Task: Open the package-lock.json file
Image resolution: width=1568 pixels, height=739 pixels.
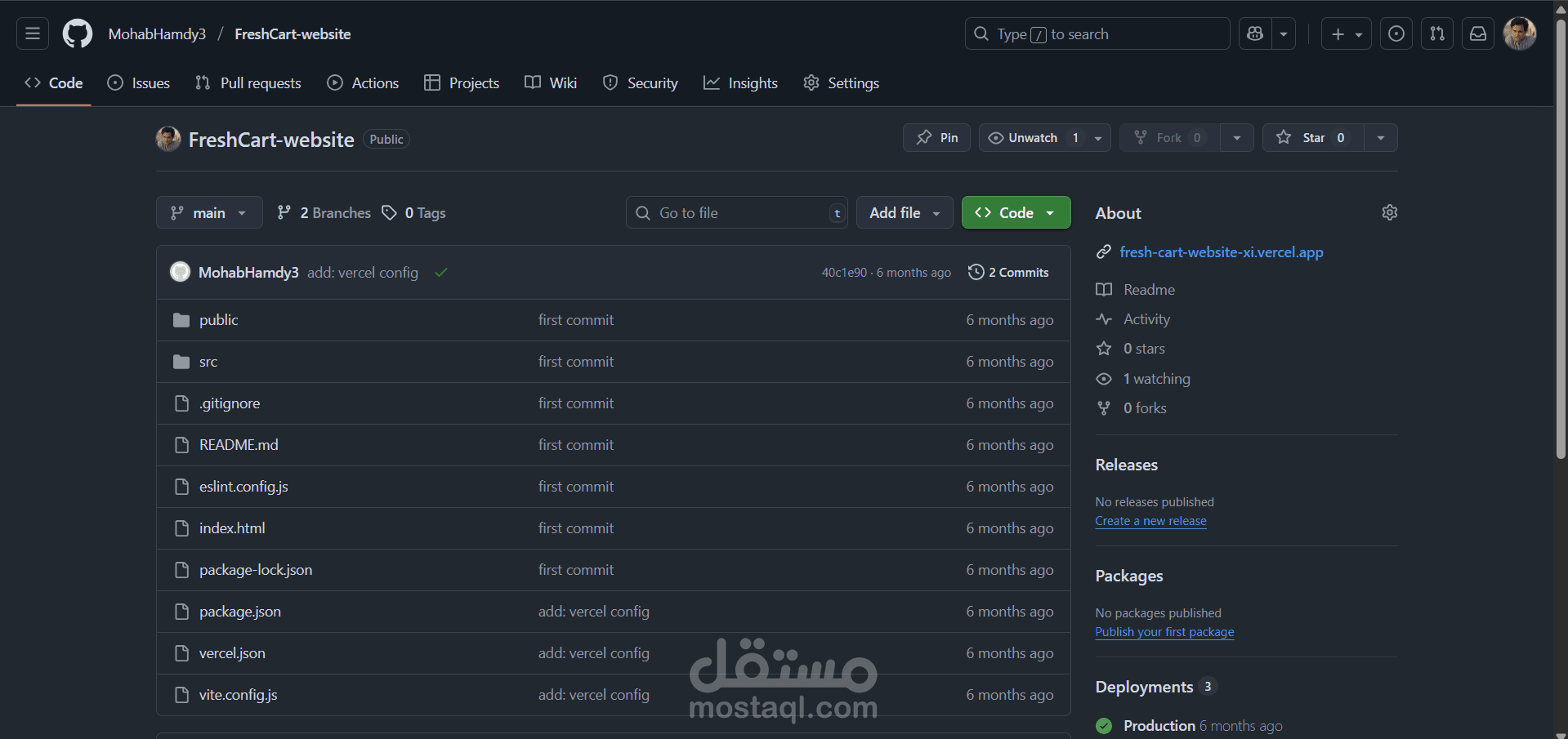Action: 256,570
